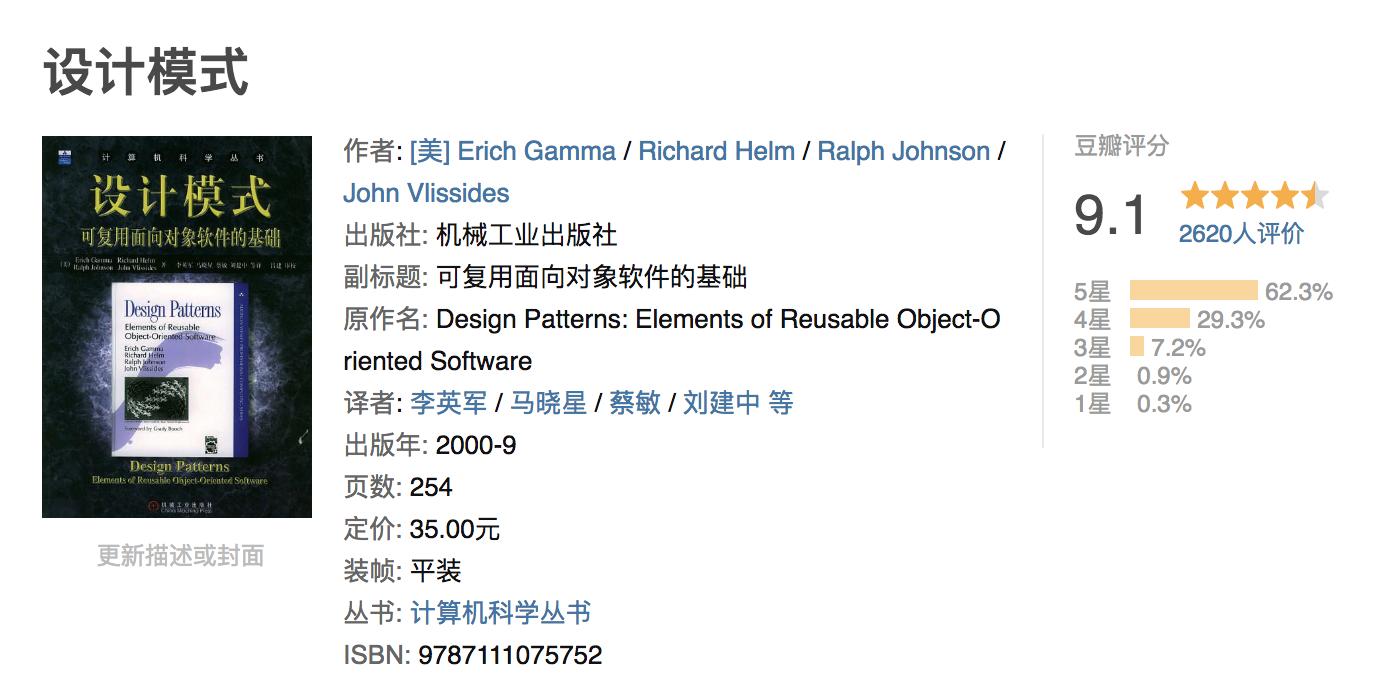Click the five-star rating icons
The width and height of the screenshot is (1386, 686).
[x=1254, y=196]
